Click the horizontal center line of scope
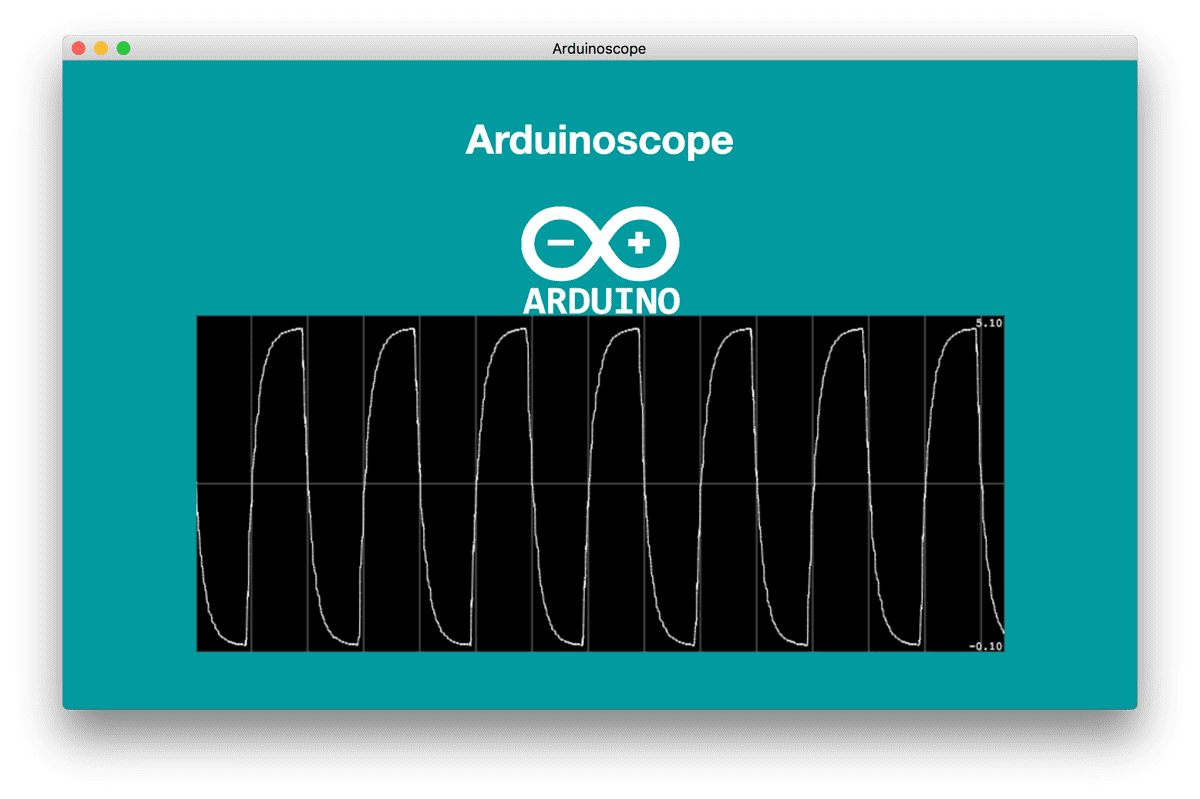This screenshot has width=1200, height=799. (x=600, y=484)
